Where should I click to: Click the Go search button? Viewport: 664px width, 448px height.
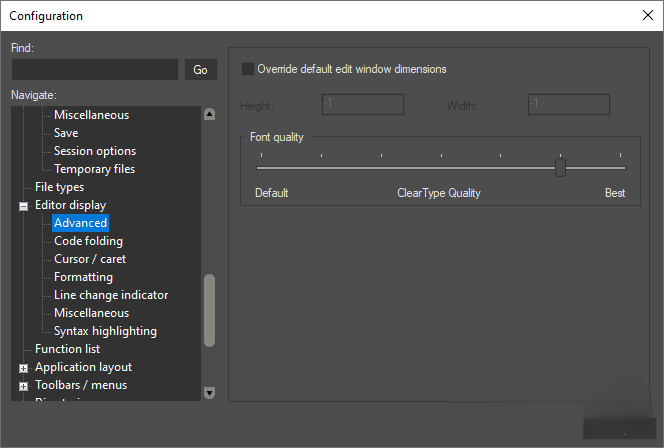[x=201, y=69]
